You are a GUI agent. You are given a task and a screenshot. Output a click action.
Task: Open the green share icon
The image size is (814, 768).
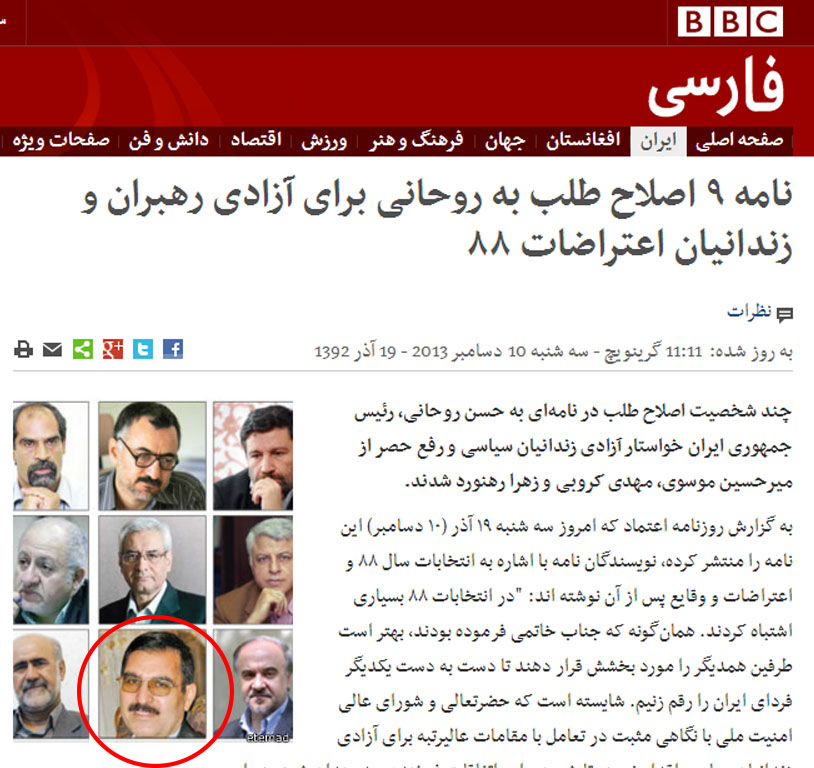click(83, 349)
